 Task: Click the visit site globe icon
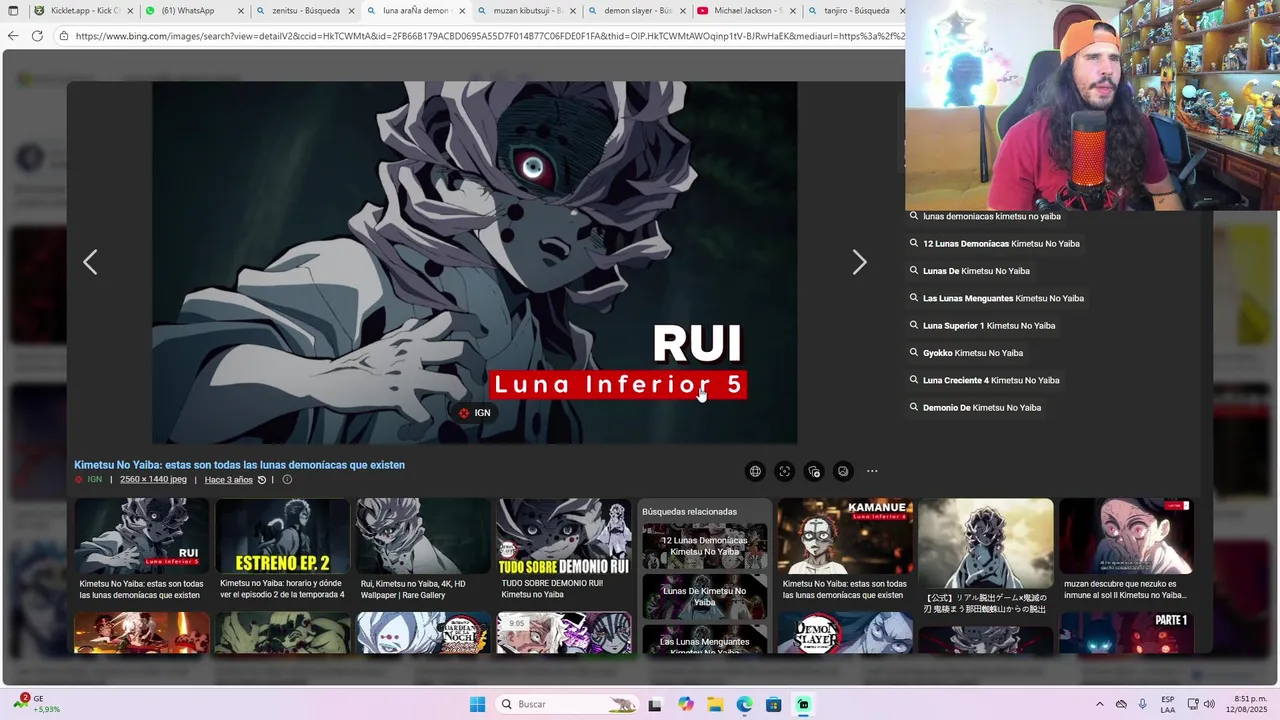[x=755, y=471]
